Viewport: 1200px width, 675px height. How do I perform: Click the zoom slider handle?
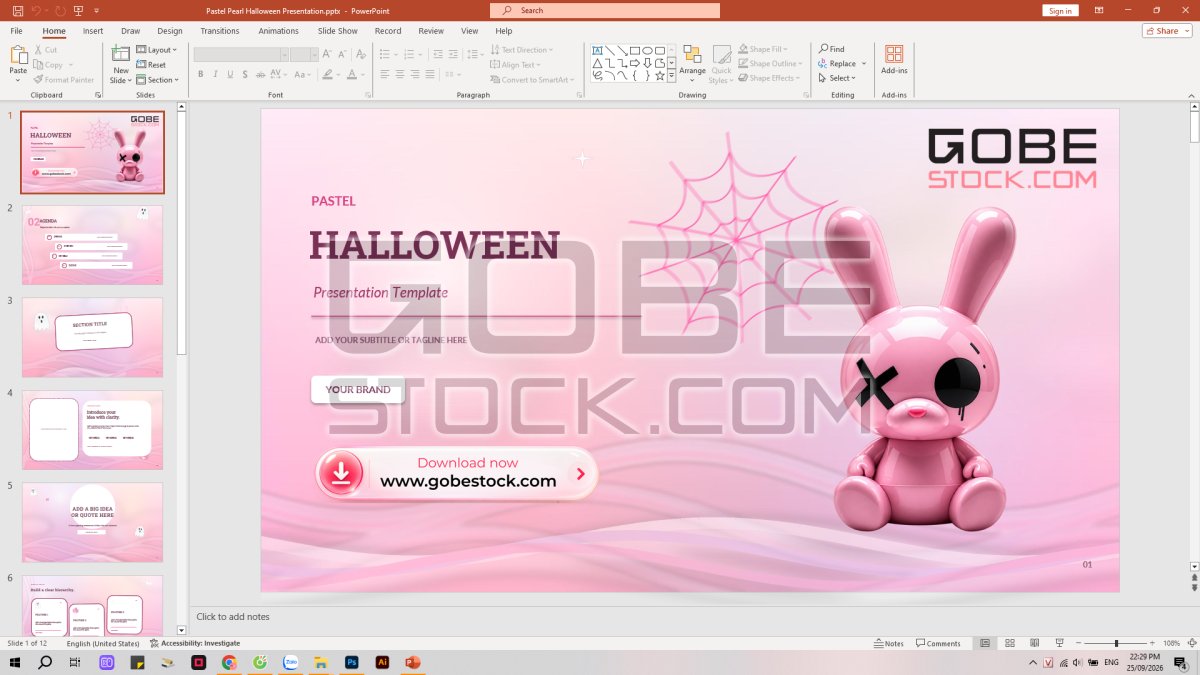pos(1117,643)
